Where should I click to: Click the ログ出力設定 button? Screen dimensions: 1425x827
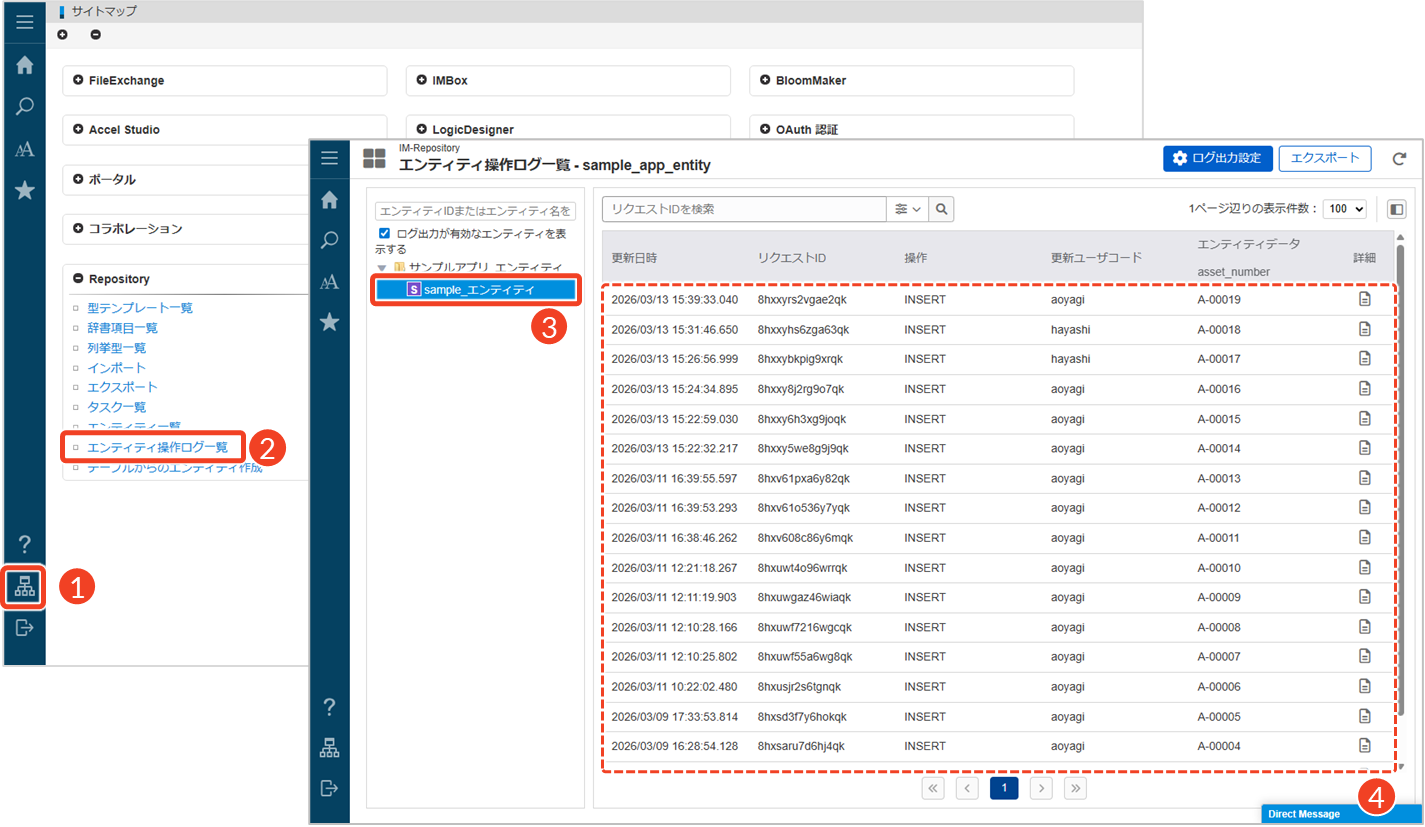pos(1217,158)
